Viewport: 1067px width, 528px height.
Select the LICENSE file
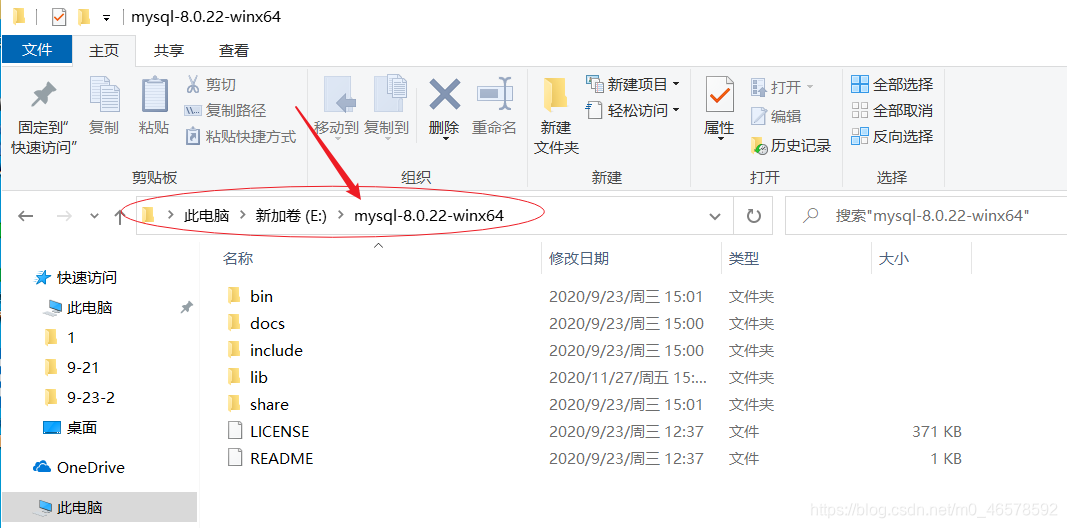[x=280, y=431]
